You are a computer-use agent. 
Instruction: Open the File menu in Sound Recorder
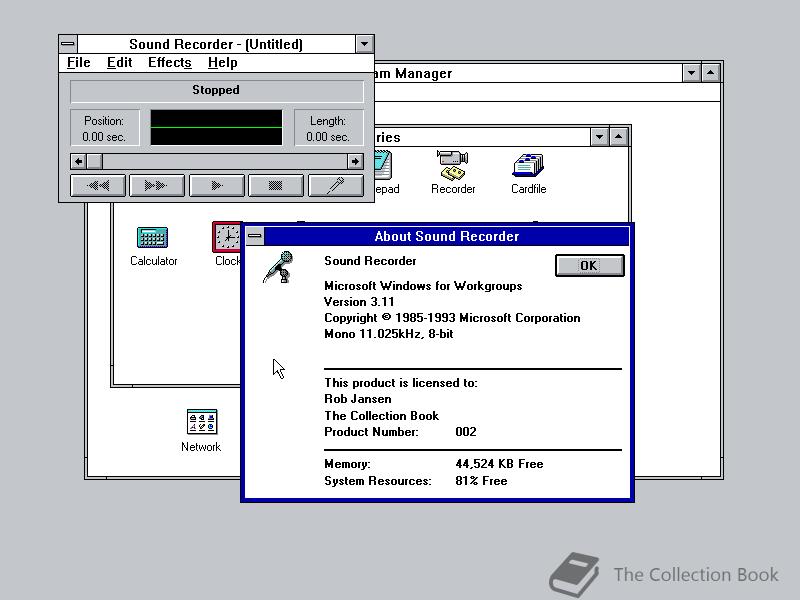coord(79,63)
